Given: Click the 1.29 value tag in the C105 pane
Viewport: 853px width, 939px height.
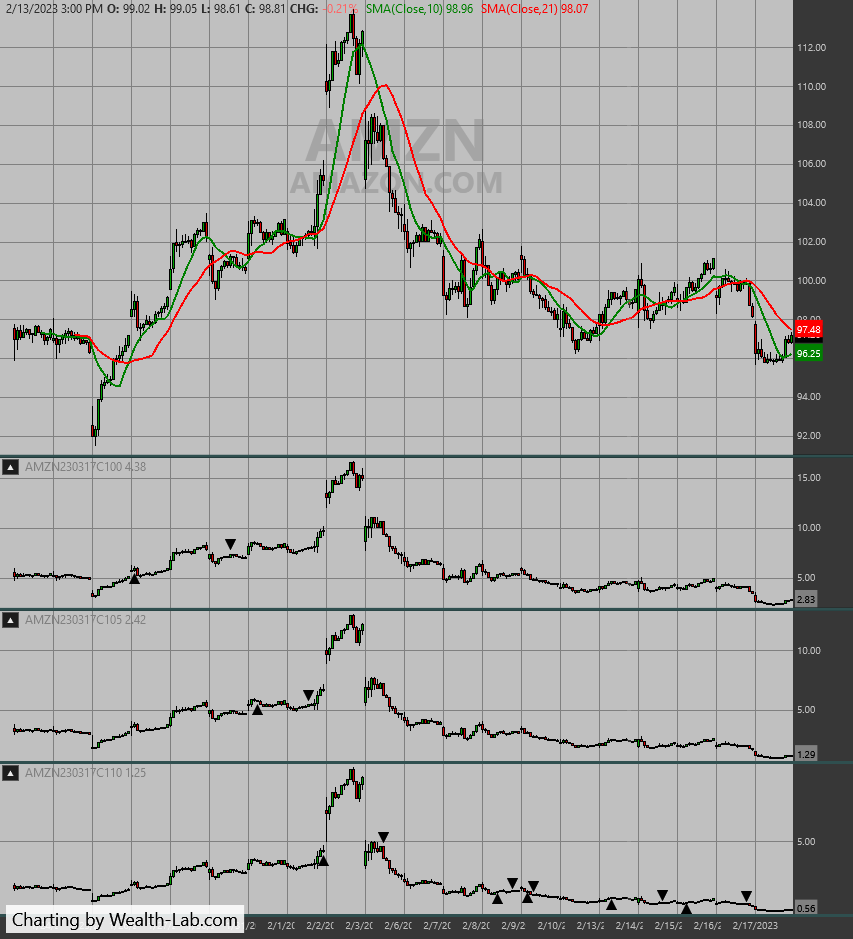Looking at the screenshot, I should pos(806,755).
